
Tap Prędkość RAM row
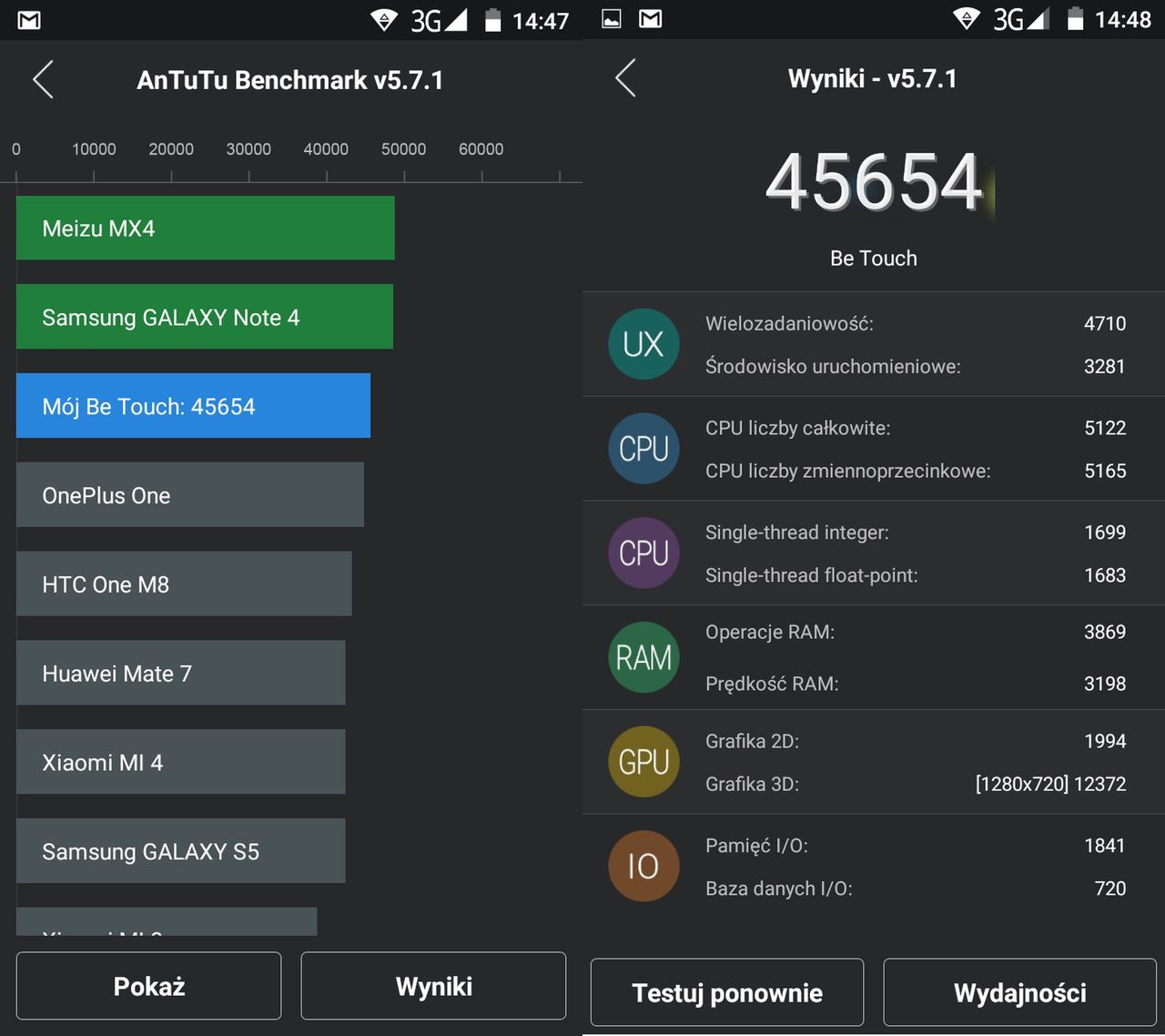[x=916, y=684]
